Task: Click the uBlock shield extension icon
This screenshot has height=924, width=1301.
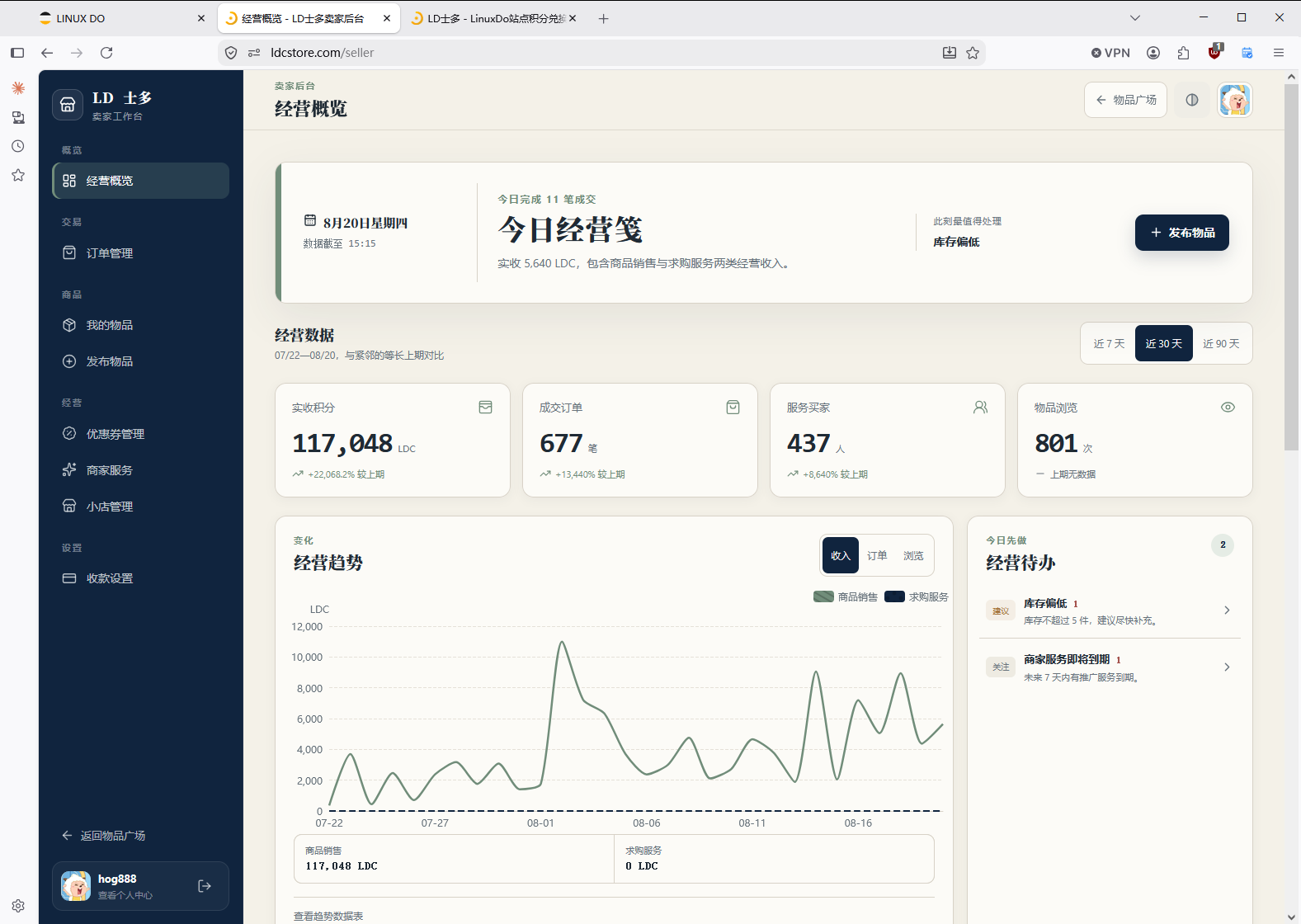Action: 1214,53
